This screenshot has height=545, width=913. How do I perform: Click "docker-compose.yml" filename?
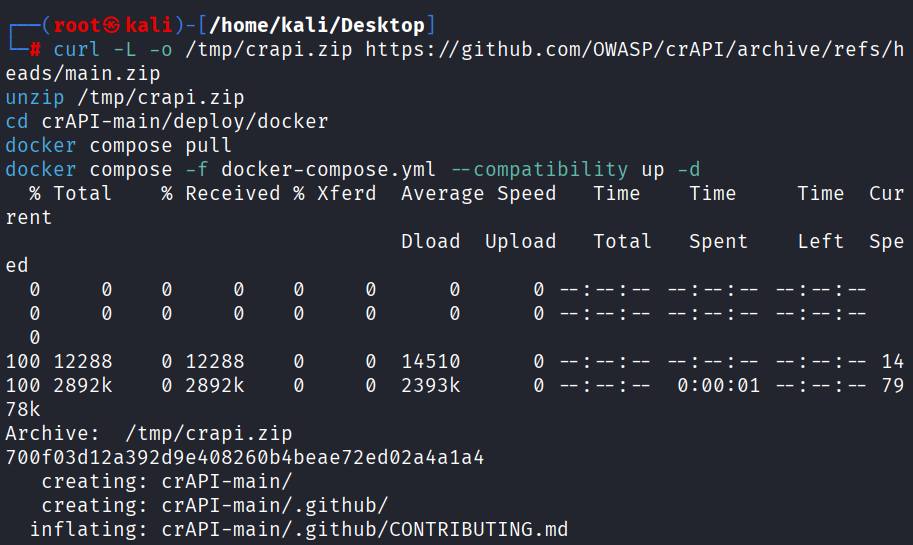click(x=328, y=169)
